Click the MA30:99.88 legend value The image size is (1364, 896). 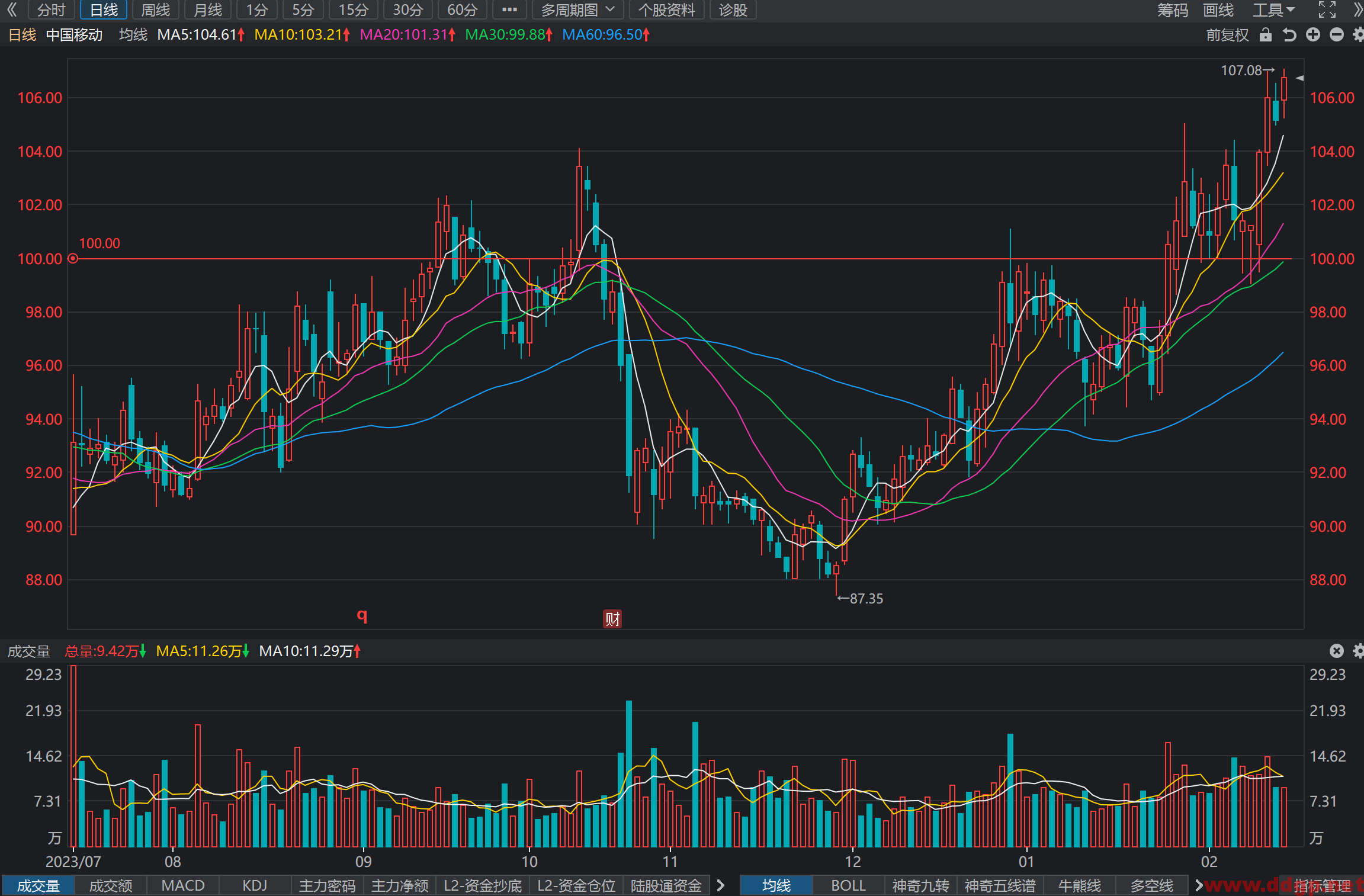[x=509, y=35]
